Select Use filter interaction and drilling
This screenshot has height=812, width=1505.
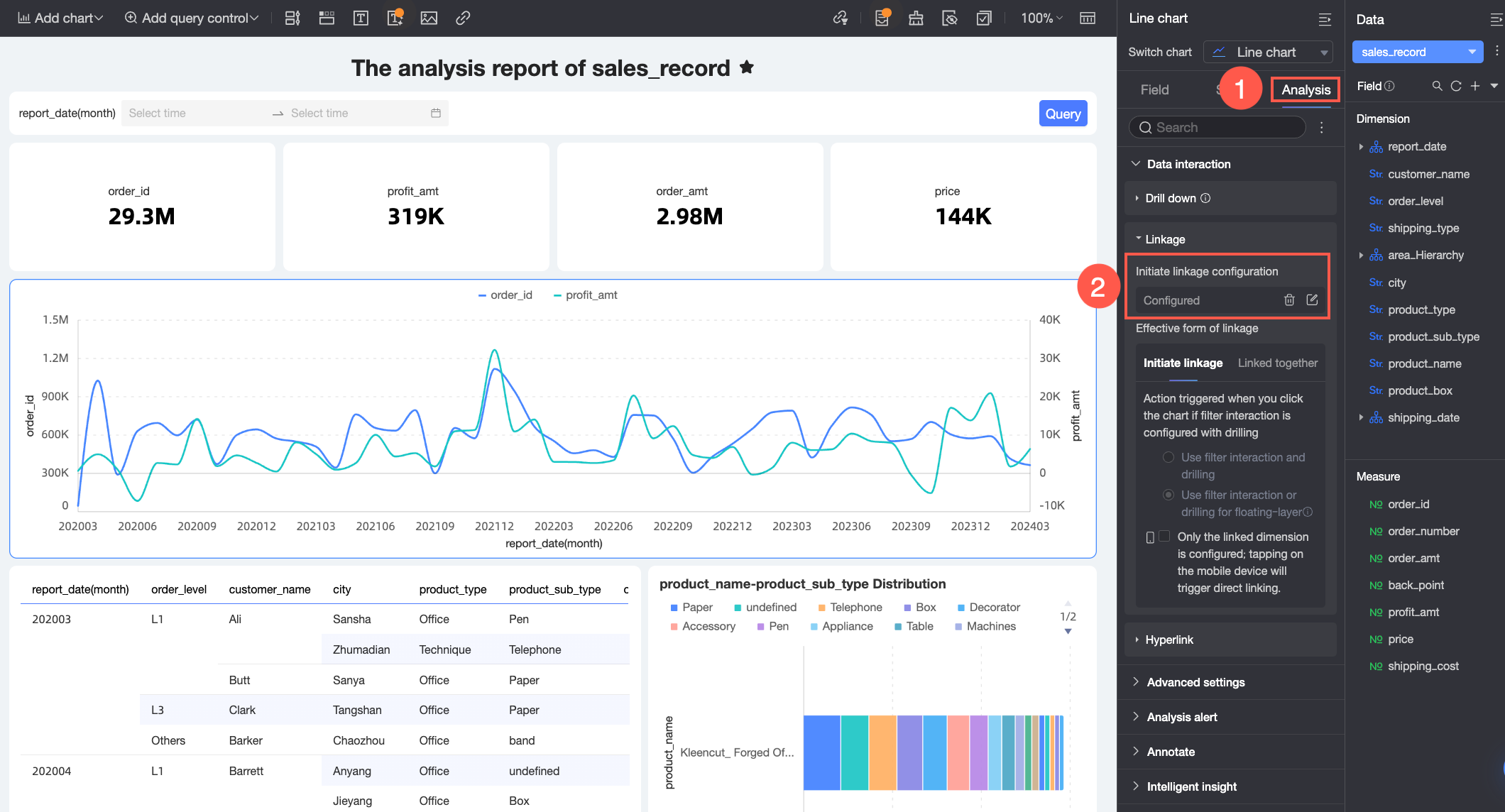(1168, 457)
